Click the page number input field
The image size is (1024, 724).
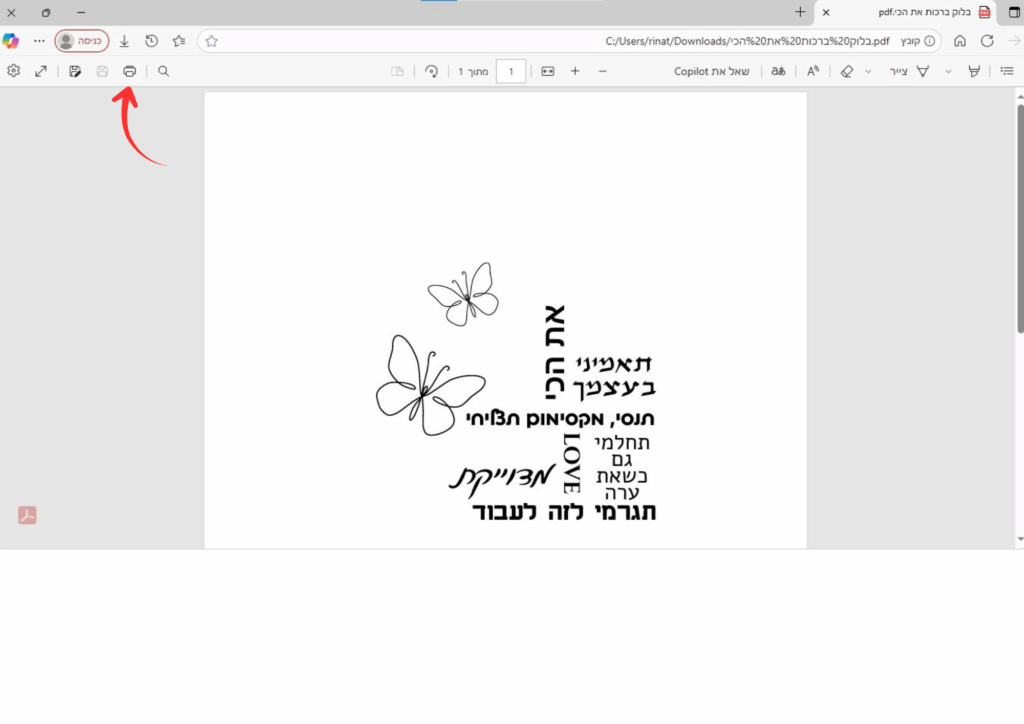[x=511, y=71]
